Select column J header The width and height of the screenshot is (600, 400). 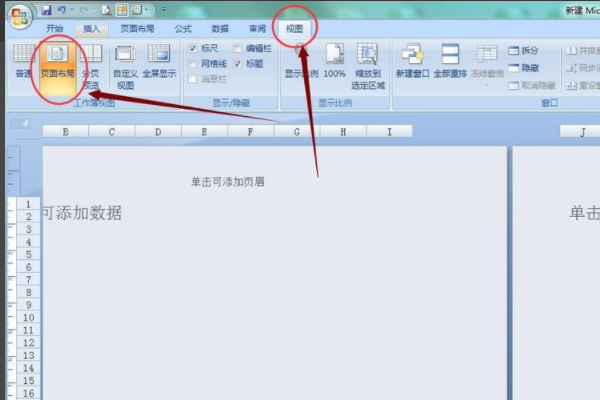582,132
